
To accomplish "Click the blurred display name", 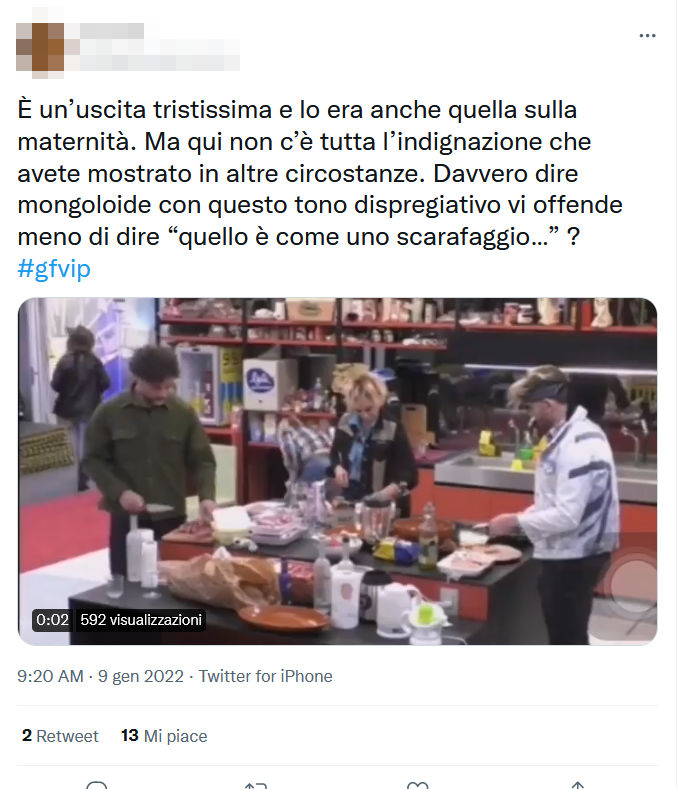I will tap(112, 31).
